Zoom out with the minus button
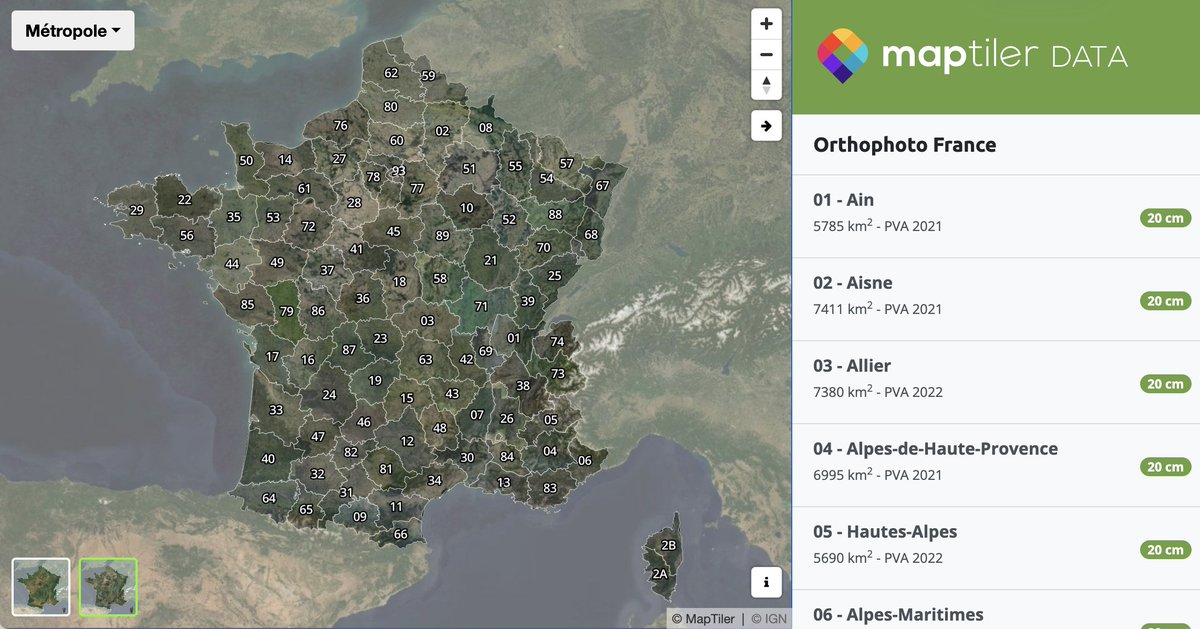This screenshot has width=1200, height=629. pyautogui.click(x=766, y=54)
